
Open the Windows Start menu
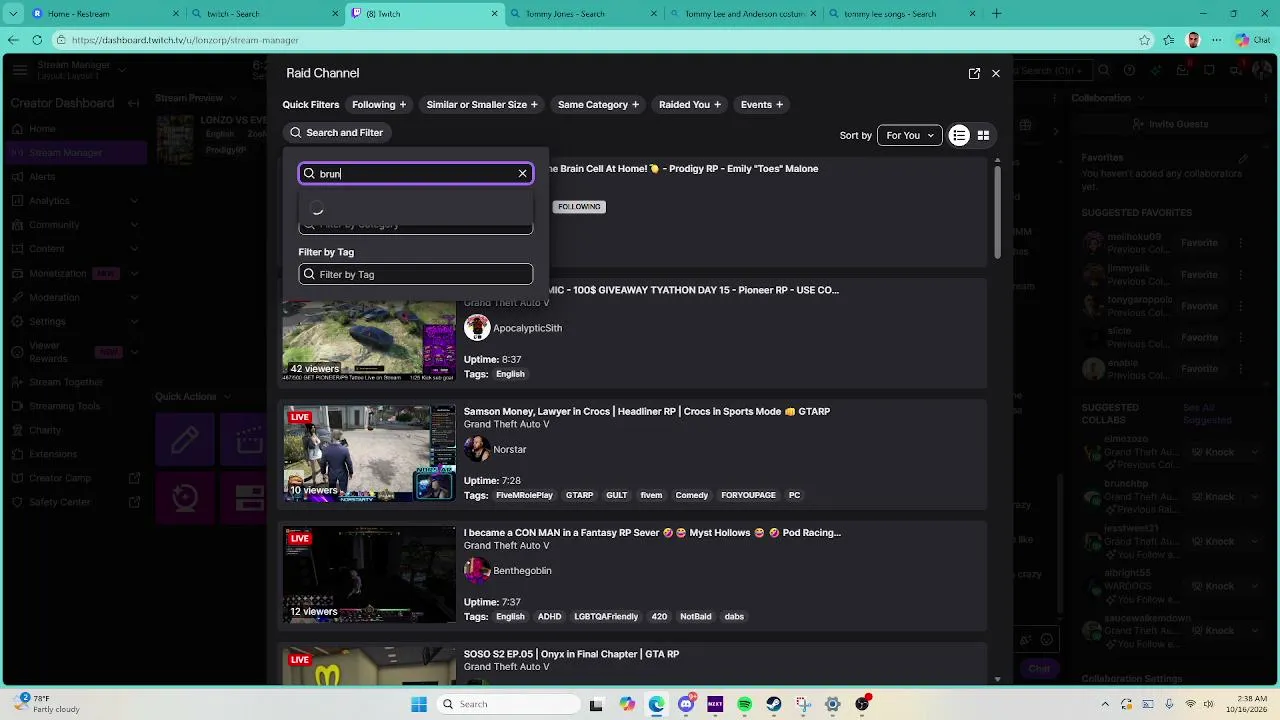(419, 704)
